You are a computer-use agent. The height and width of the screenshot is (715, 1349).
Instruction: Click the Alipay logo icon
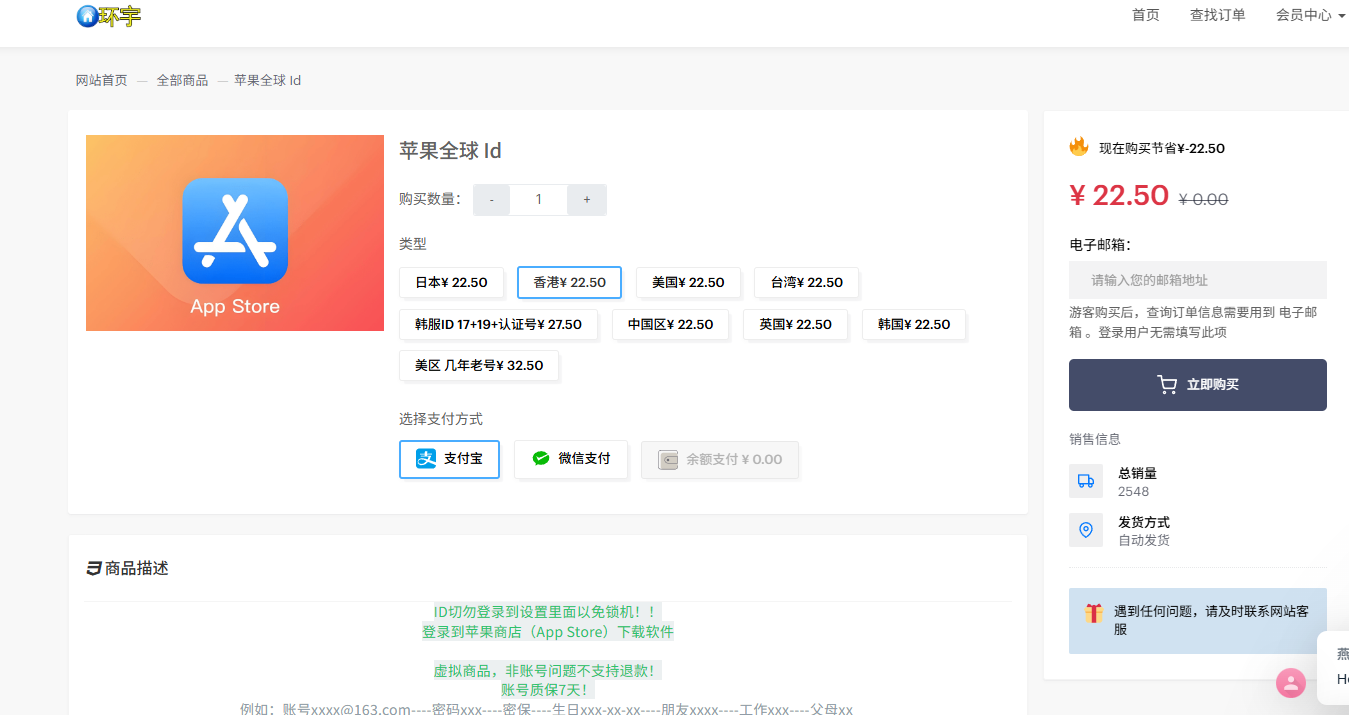click(x=426, y=459)
